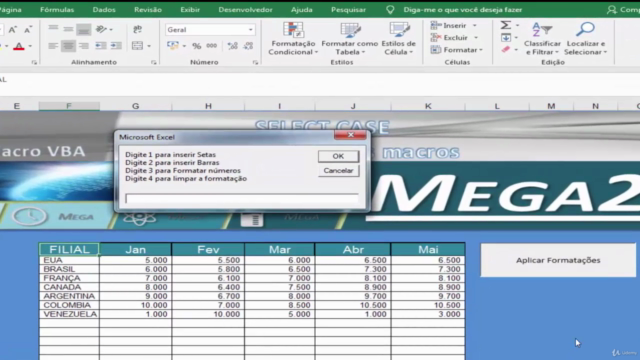This screenshot has height=360, width=640.
Task: Switch to the Dados ribbon tab
Action: (x=104, y=9)
